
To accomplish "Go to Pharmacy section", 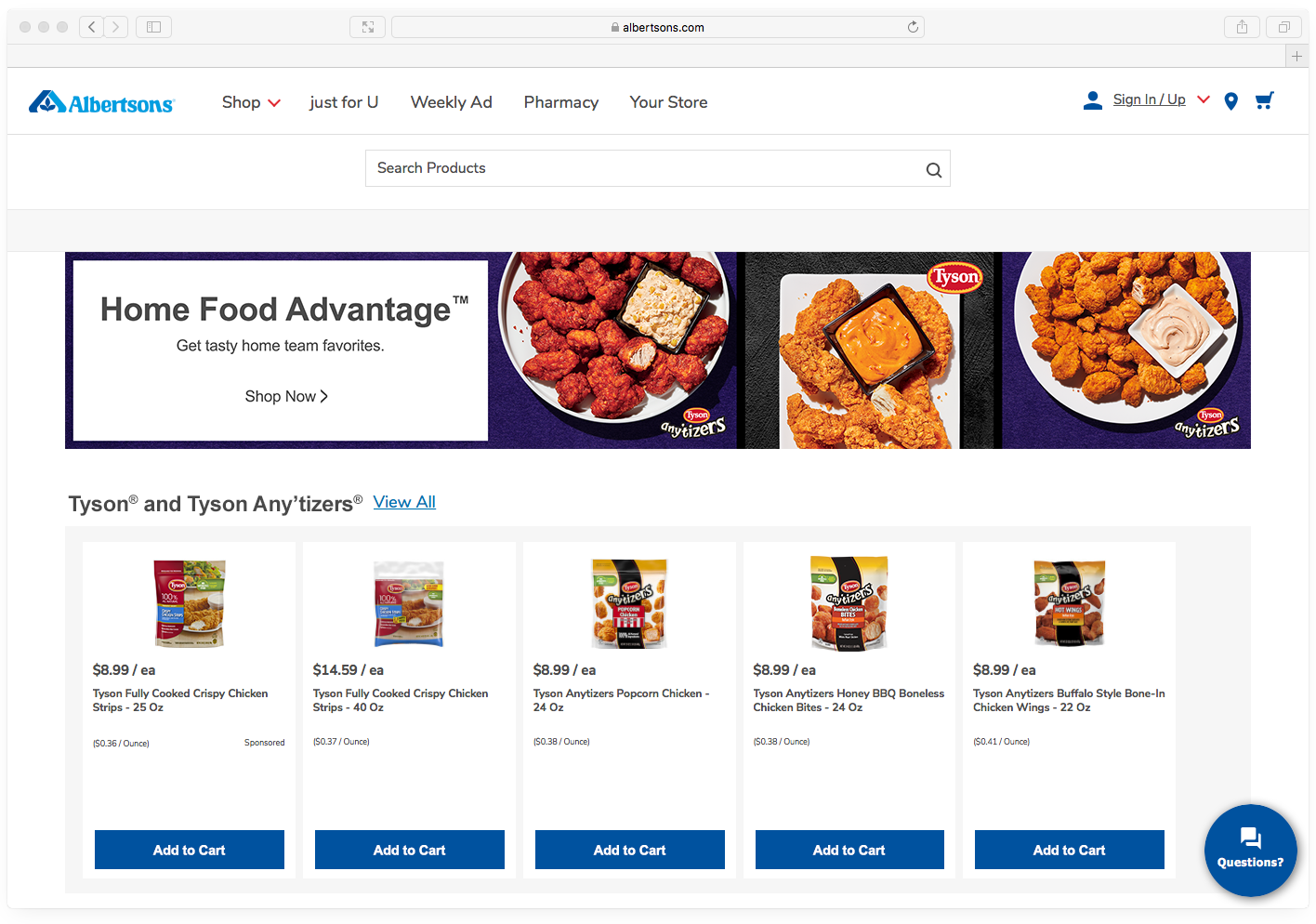I will point(561,102).
